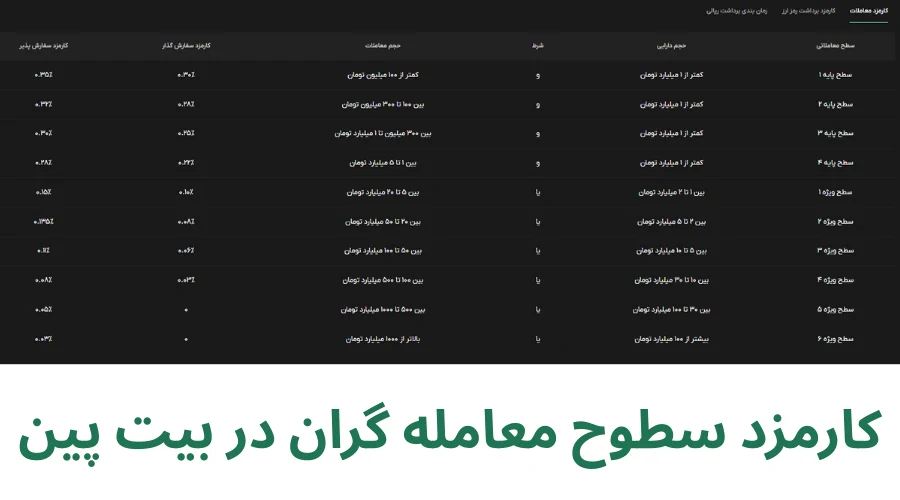Click بیشتر از ۱۰۰ میلیارد تومان cell

671,339
